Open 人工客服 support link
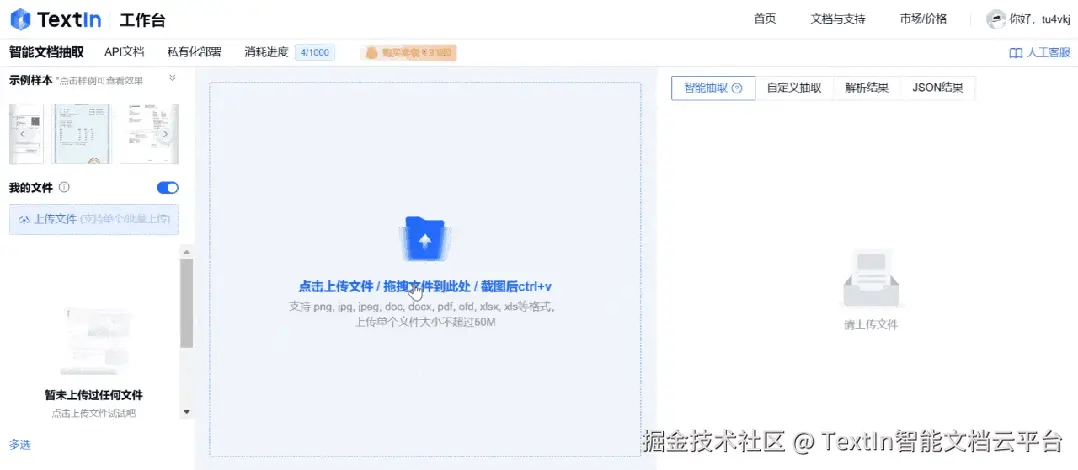Image resolution: width=1078 pixels, height=470 pixels. [1048, 53]
